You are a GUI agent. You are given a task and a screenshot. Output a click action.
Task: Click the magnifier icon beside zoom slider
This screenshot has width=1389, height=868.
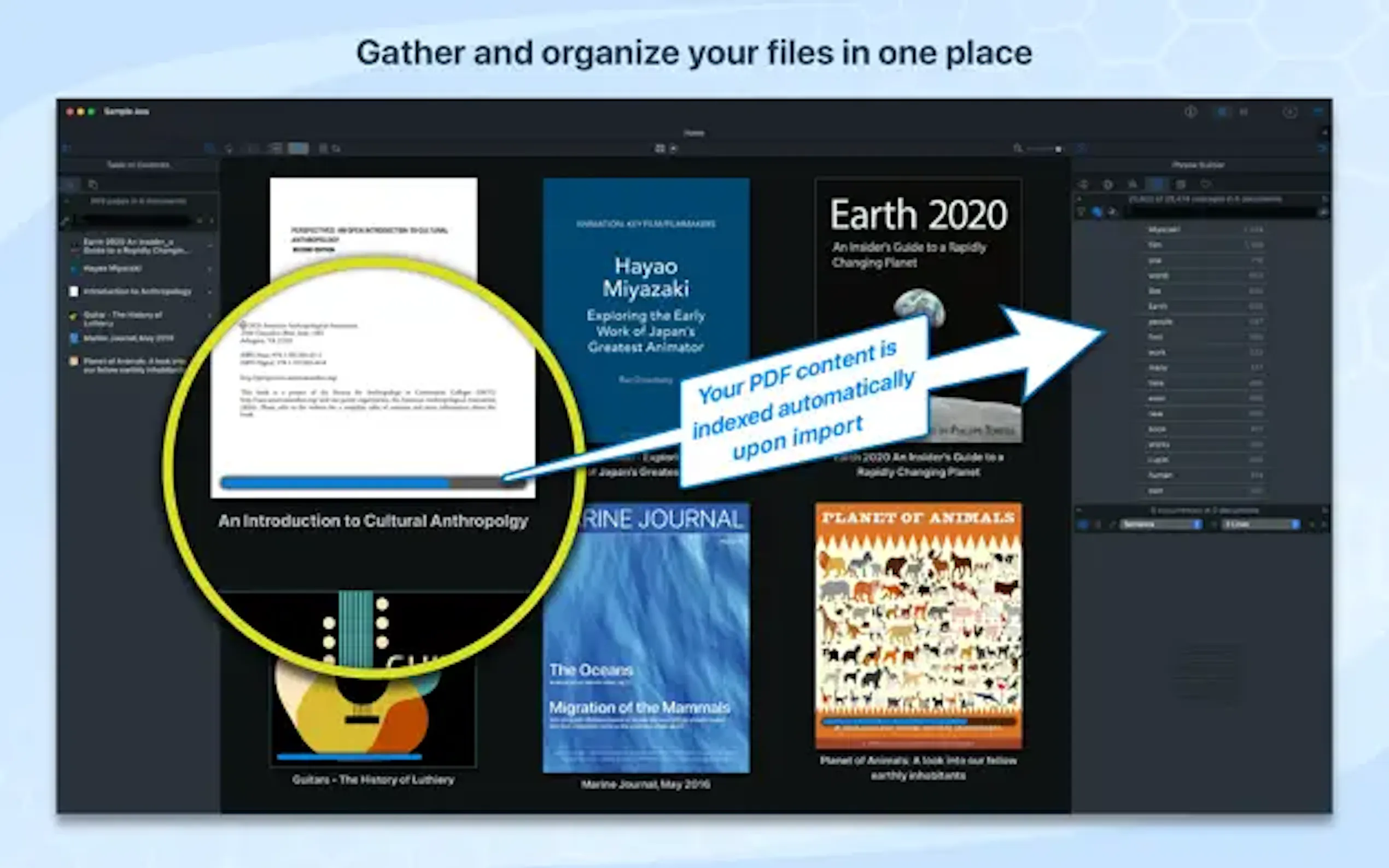click(1018, 148)
